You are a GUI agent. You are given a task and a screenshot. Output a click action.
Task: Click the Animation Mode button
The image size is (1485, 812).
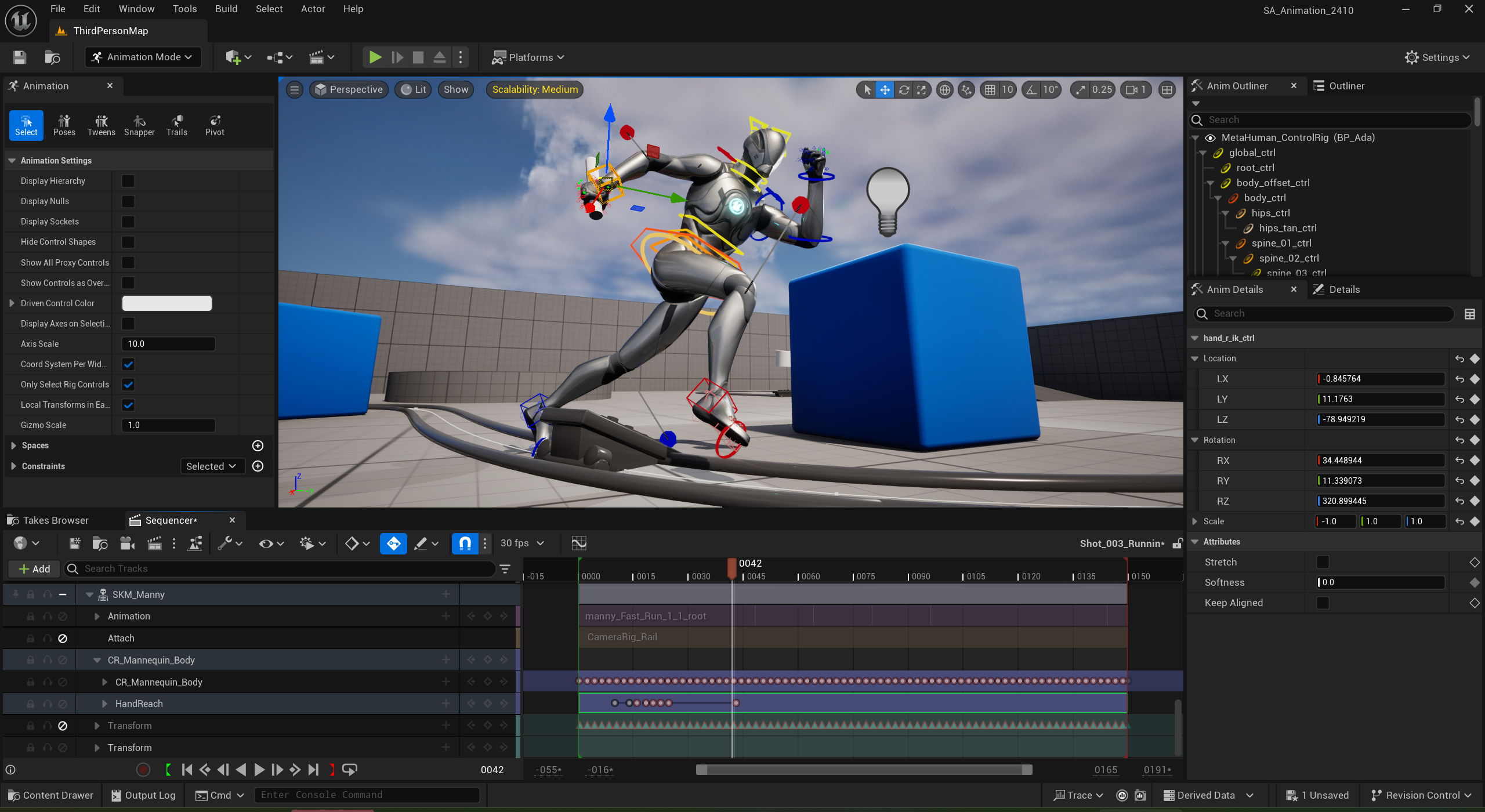click(x=142, y=57)
